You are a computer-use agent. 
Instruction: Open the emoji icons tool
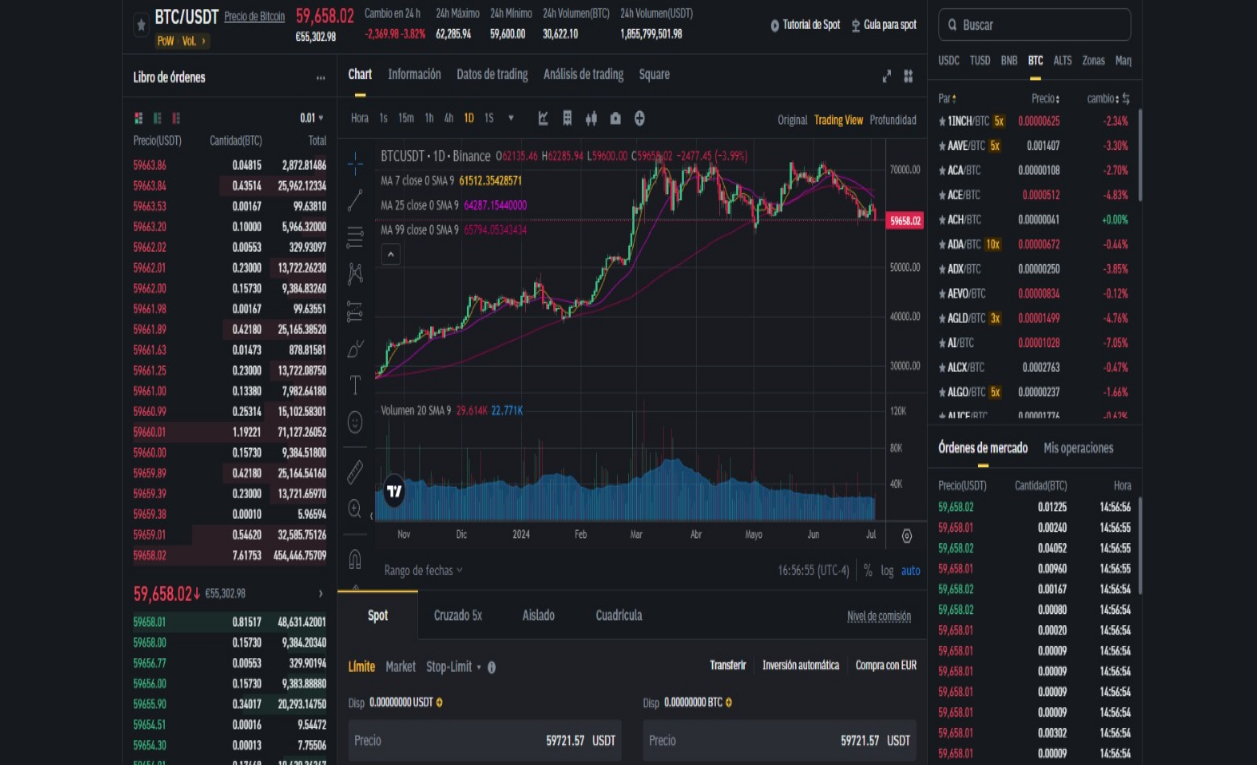coord(355,422)
